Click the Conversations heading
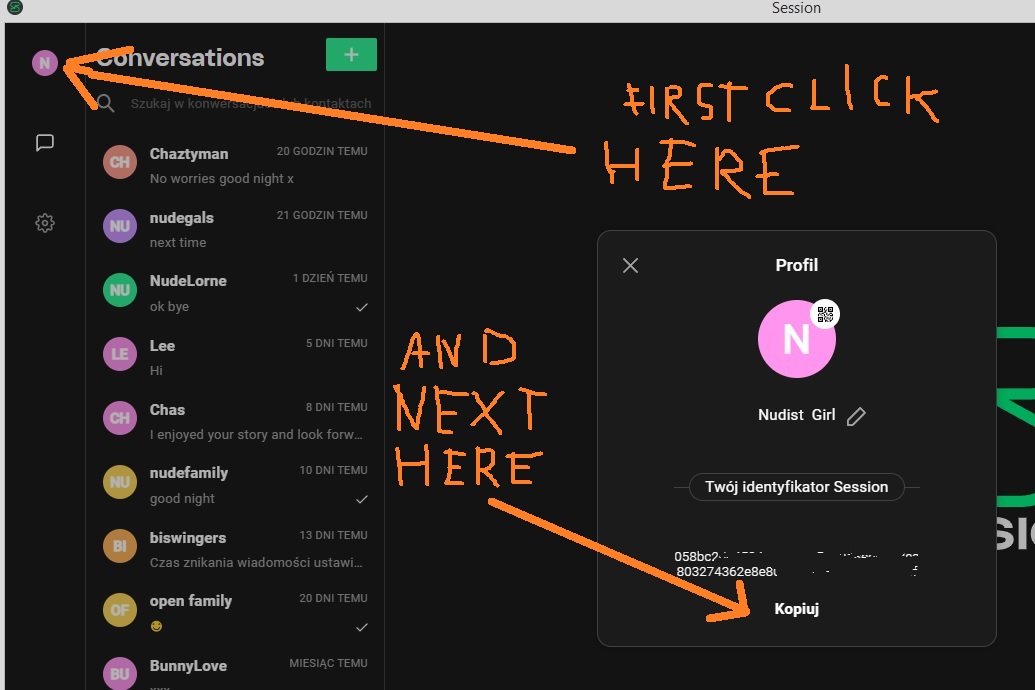1035x690 pixels. [180, 58]
